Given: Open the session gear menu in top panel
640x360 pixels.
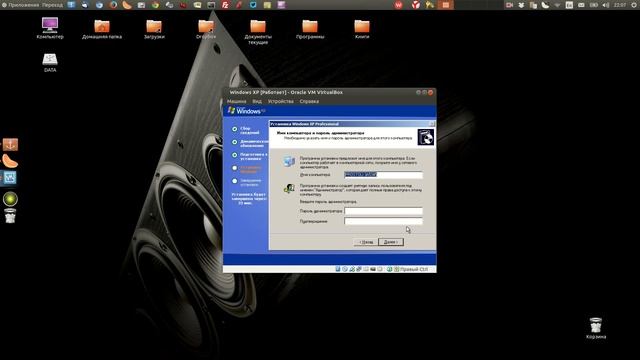Looking at the screenshot, I should [x=635, y=5].
